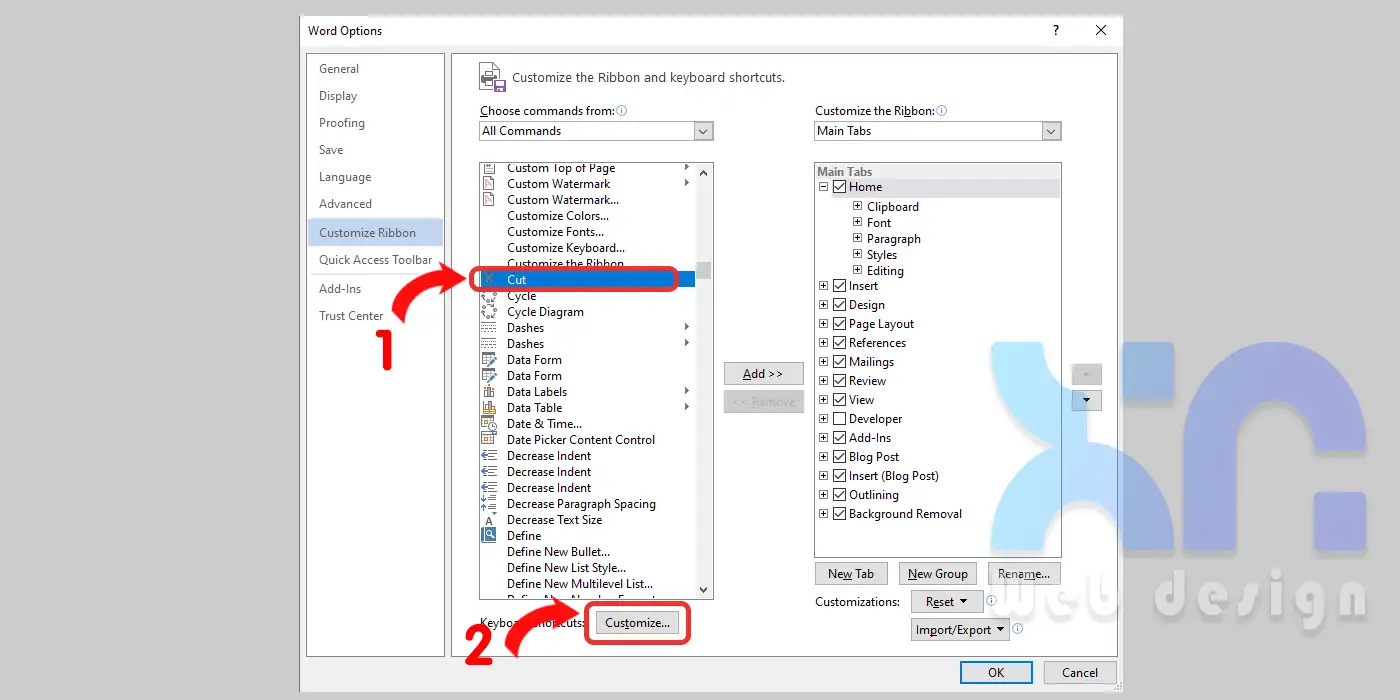Uncheck the Design tab checkbox

coord(840,305)
